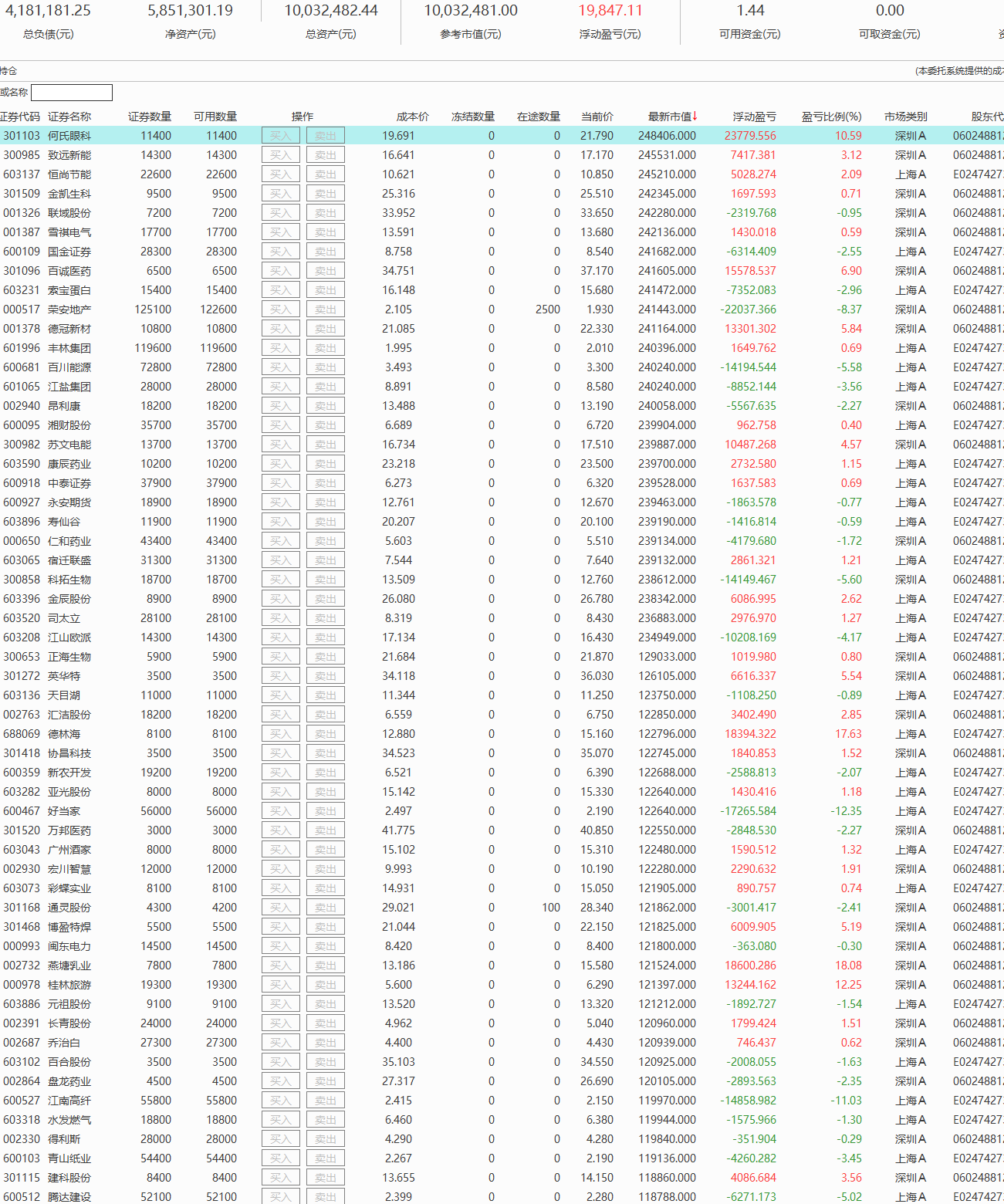Sell 联域股份 via 卖出 button
Viewport: 1004px width, 1204px height.
pos(326,213)
